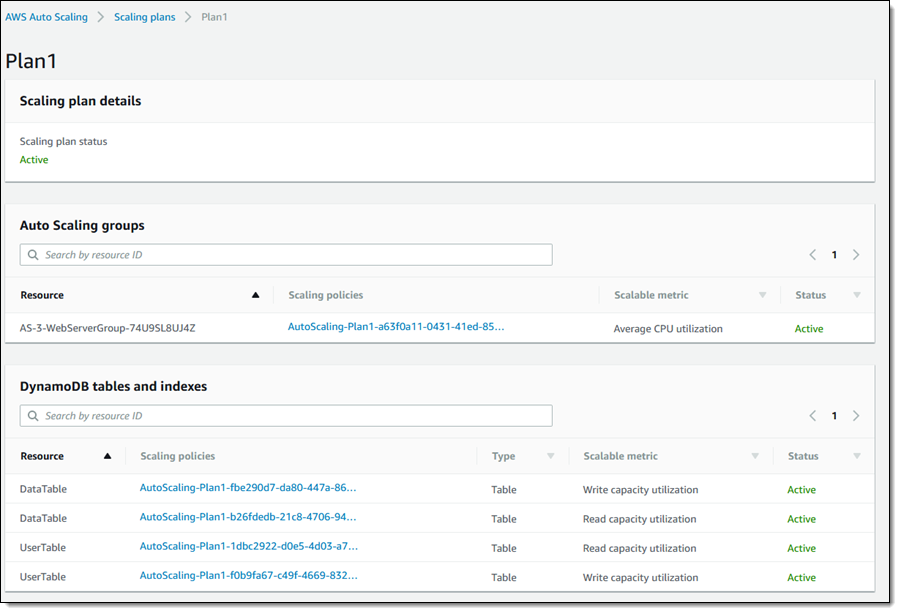Open Scalable metric filter in DynamoDB tables
The width and height of the screenshot is (900, 613).
tap(755, 456)
